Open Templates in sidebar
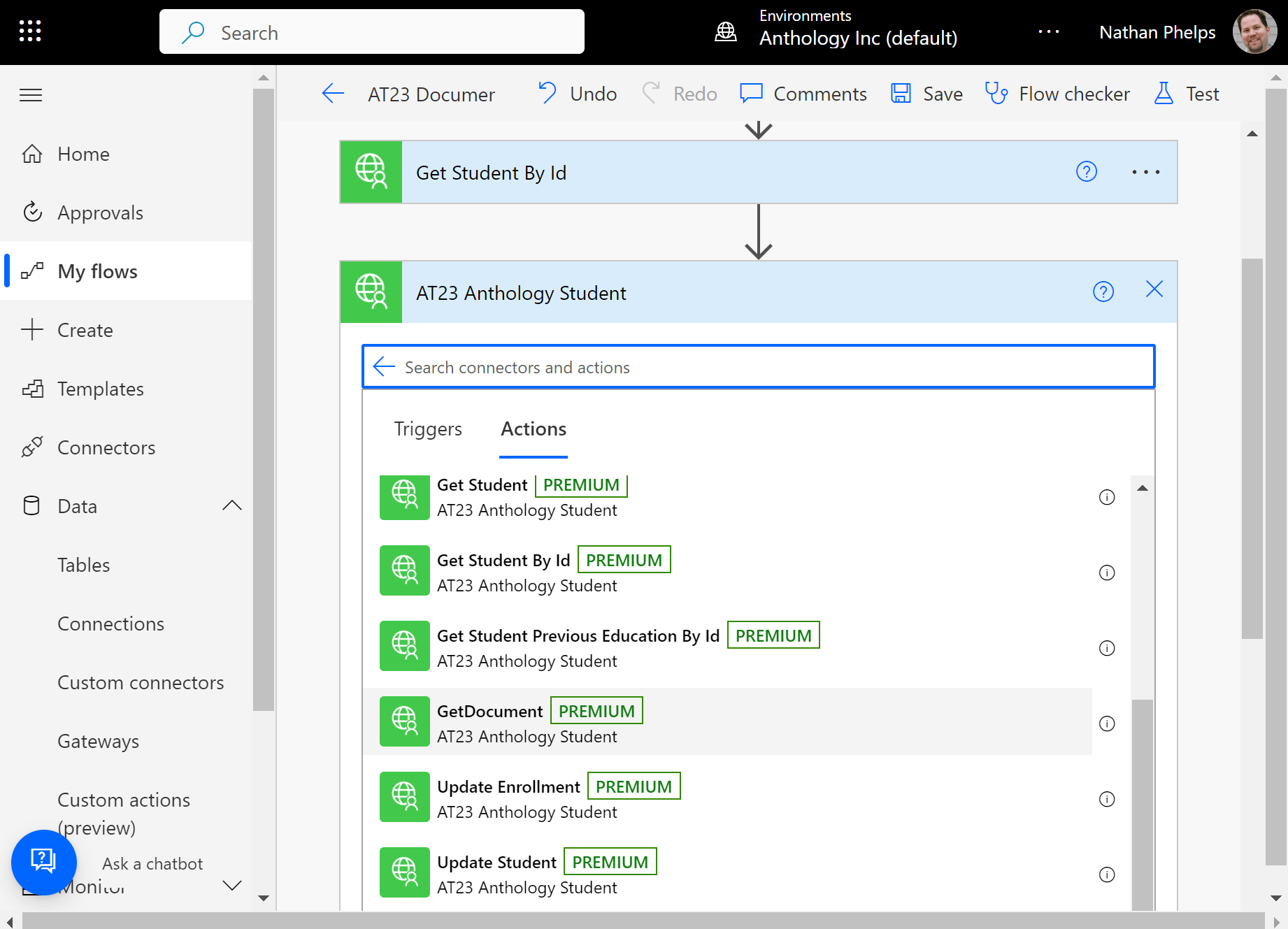This screenshot has width=1288, height=929. pyautogui.click(x=126, y=389)
